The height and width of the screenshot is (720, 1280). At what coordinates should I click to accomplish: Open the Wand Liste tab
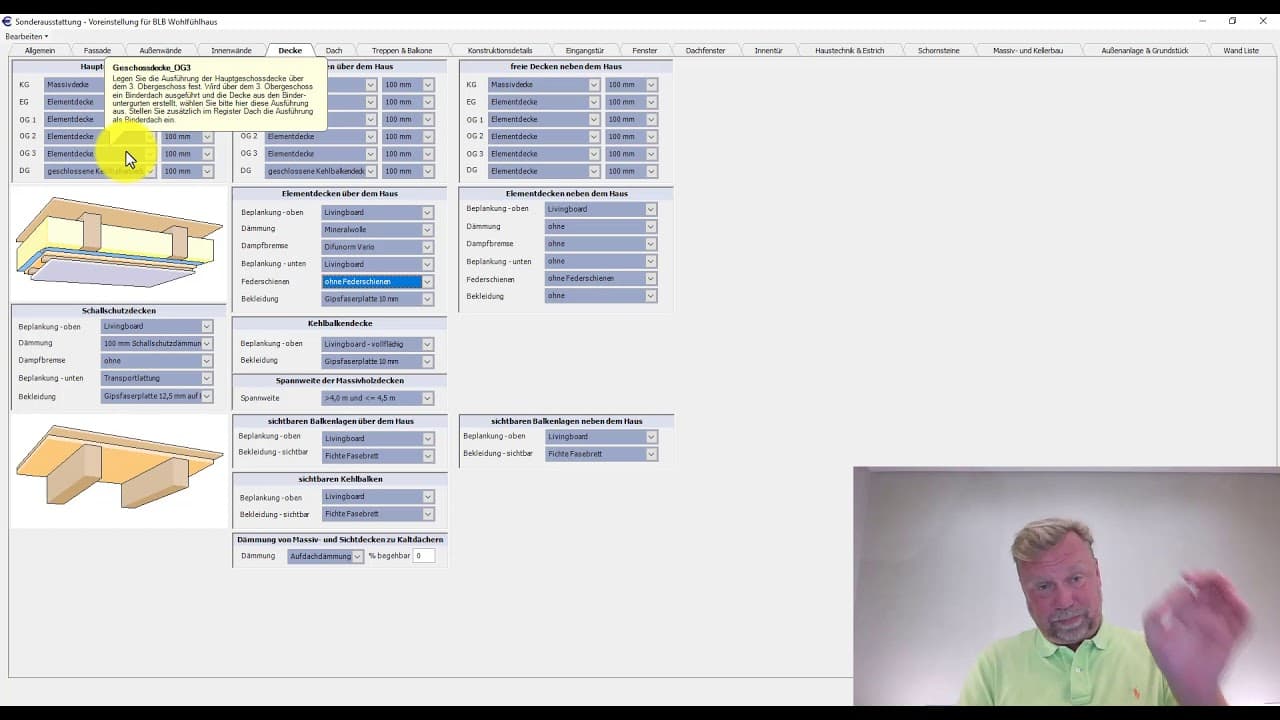tap(1240, 50)
